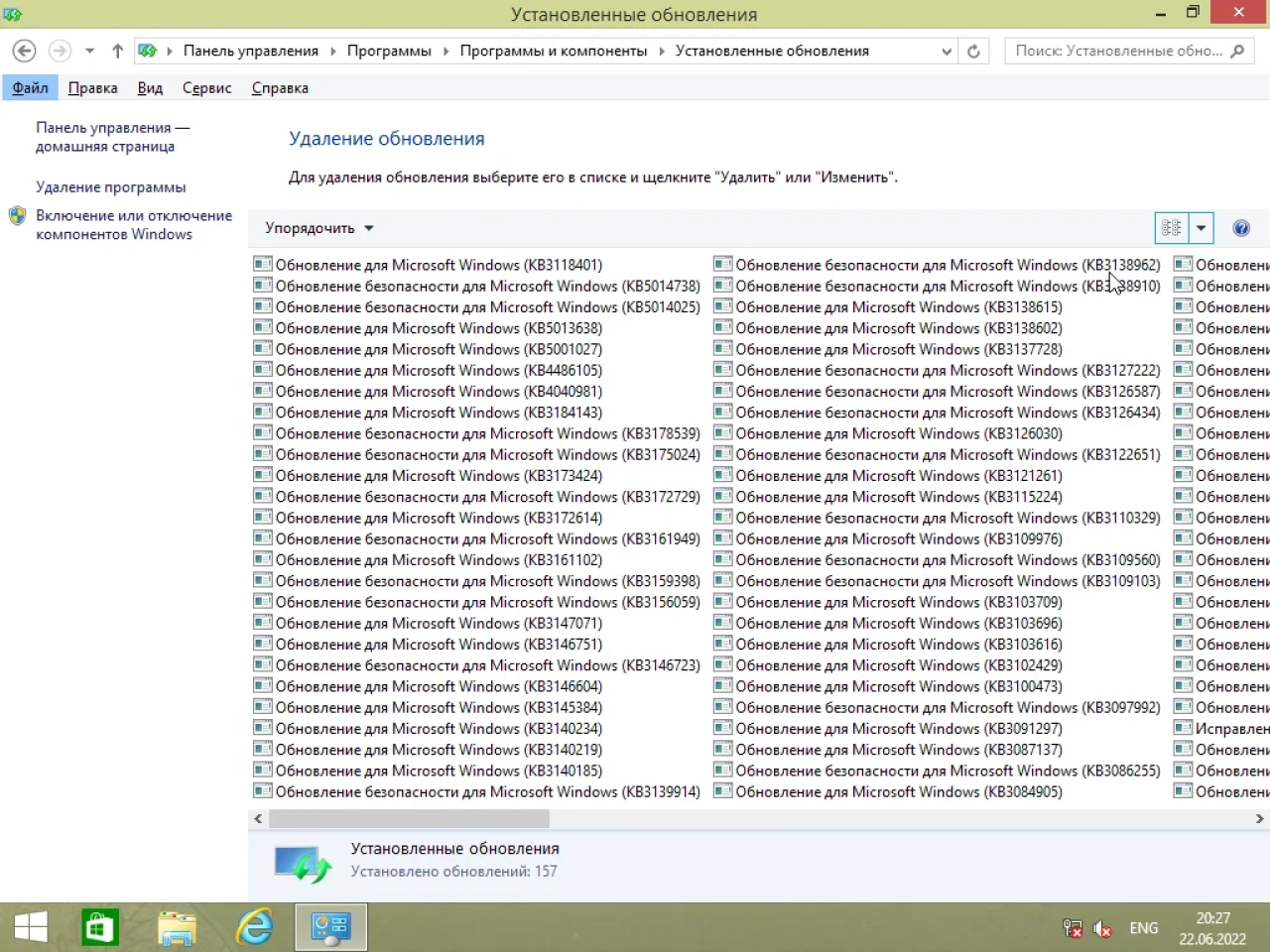Click the search magnifier icon
The width and height of the screenshot is (1270, 952).
1237,51
